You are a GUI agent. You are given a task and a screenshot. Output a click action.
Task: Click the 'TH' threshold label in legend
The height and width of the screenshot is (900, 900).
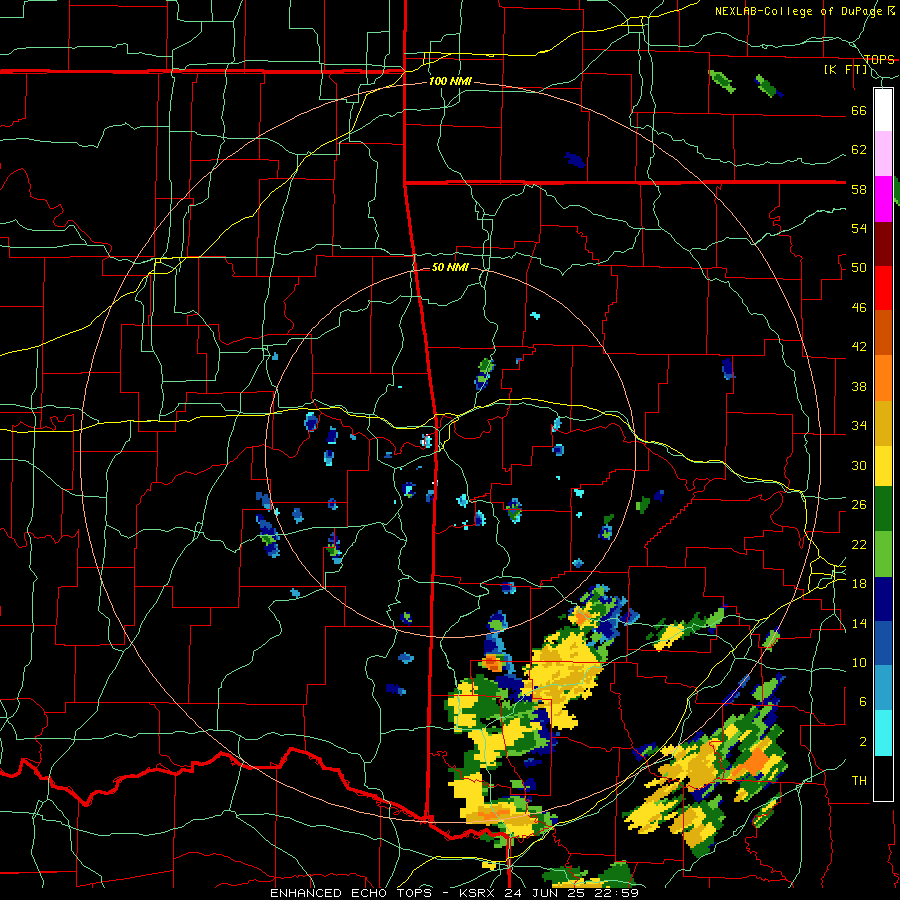point(859,781)
